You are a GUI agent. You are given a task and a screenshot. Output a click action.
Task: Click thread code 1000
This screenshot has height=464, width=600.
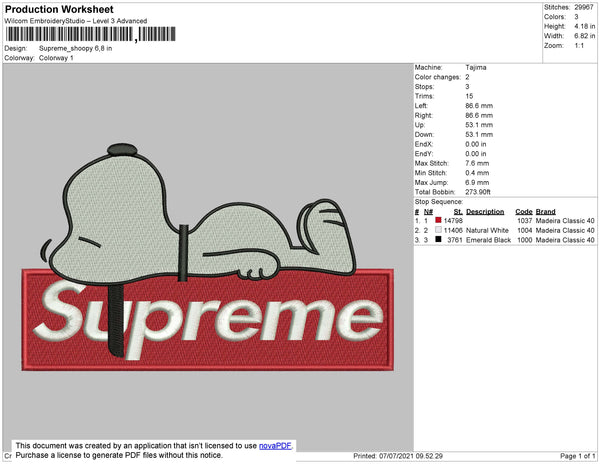click(x=525, y=240)
